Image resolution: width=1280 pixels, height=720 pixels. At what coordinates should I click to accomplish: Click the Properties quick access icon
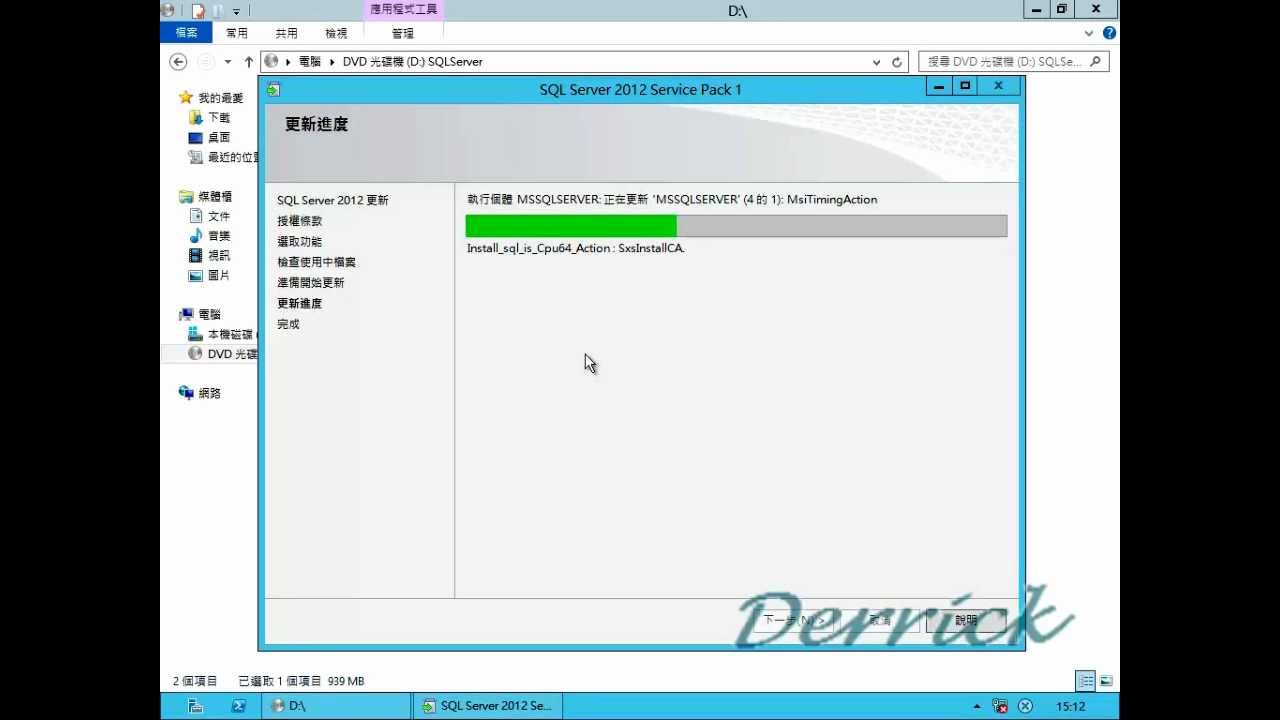[198, 11]
